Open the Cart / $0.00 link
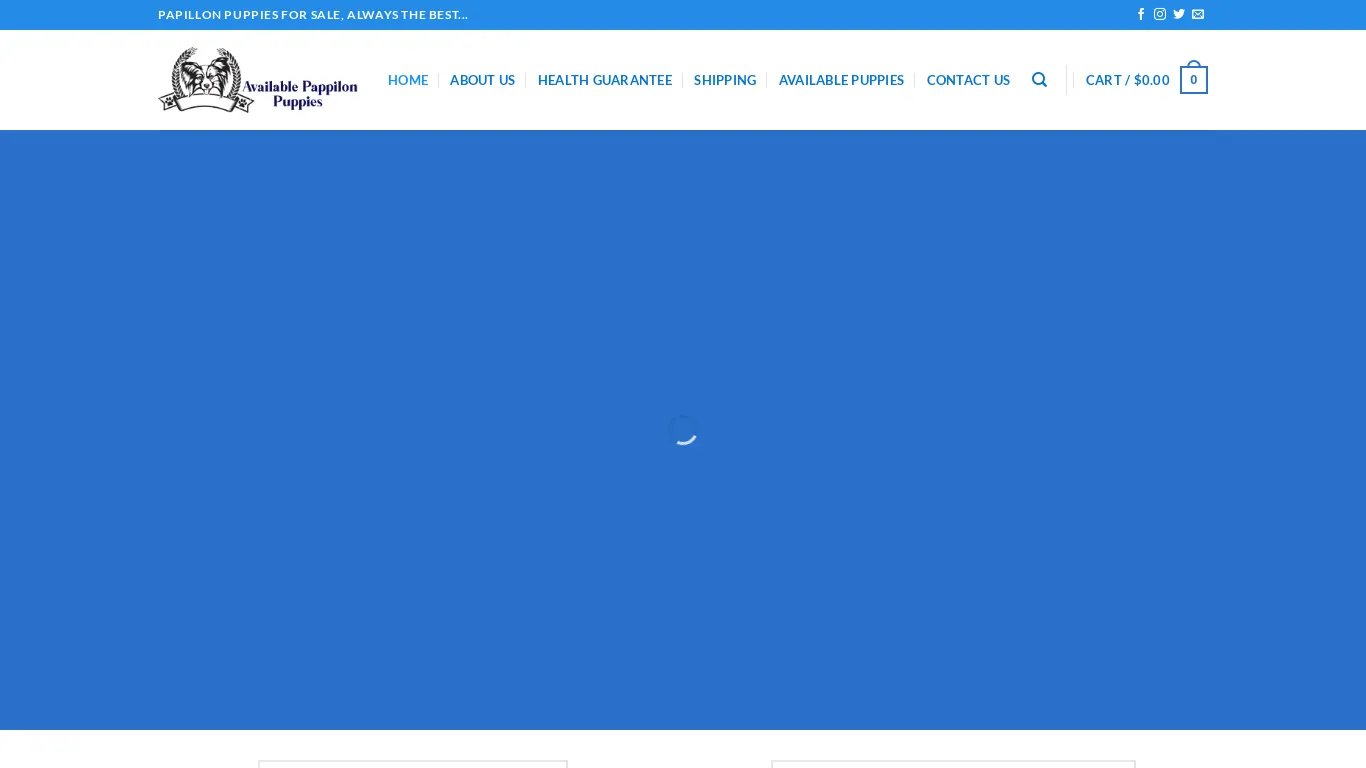This screenshot has height=768, width=1366. pos(1128,80)
